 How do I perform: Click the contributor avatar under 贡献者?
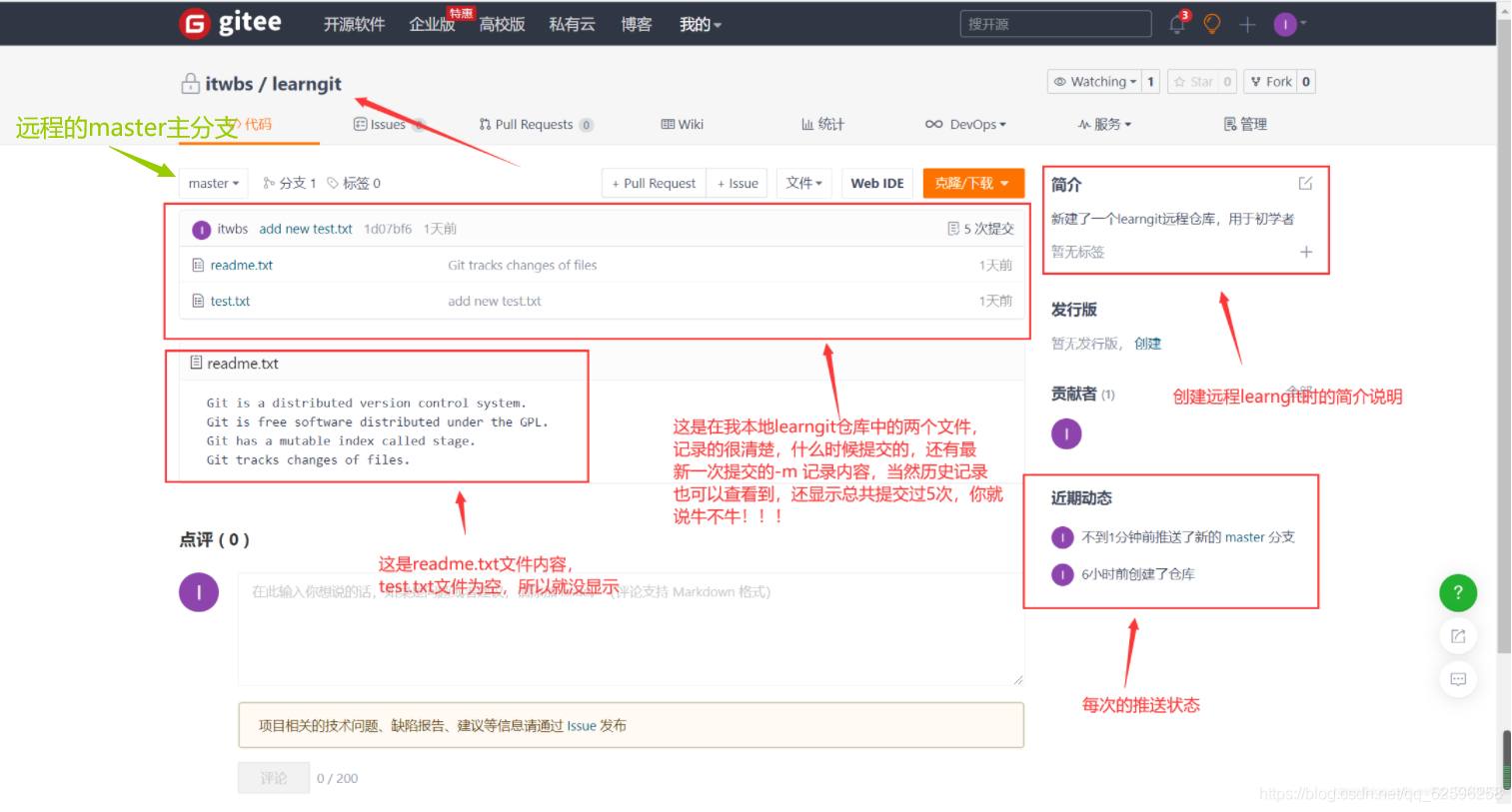[x=1066, y=433]
